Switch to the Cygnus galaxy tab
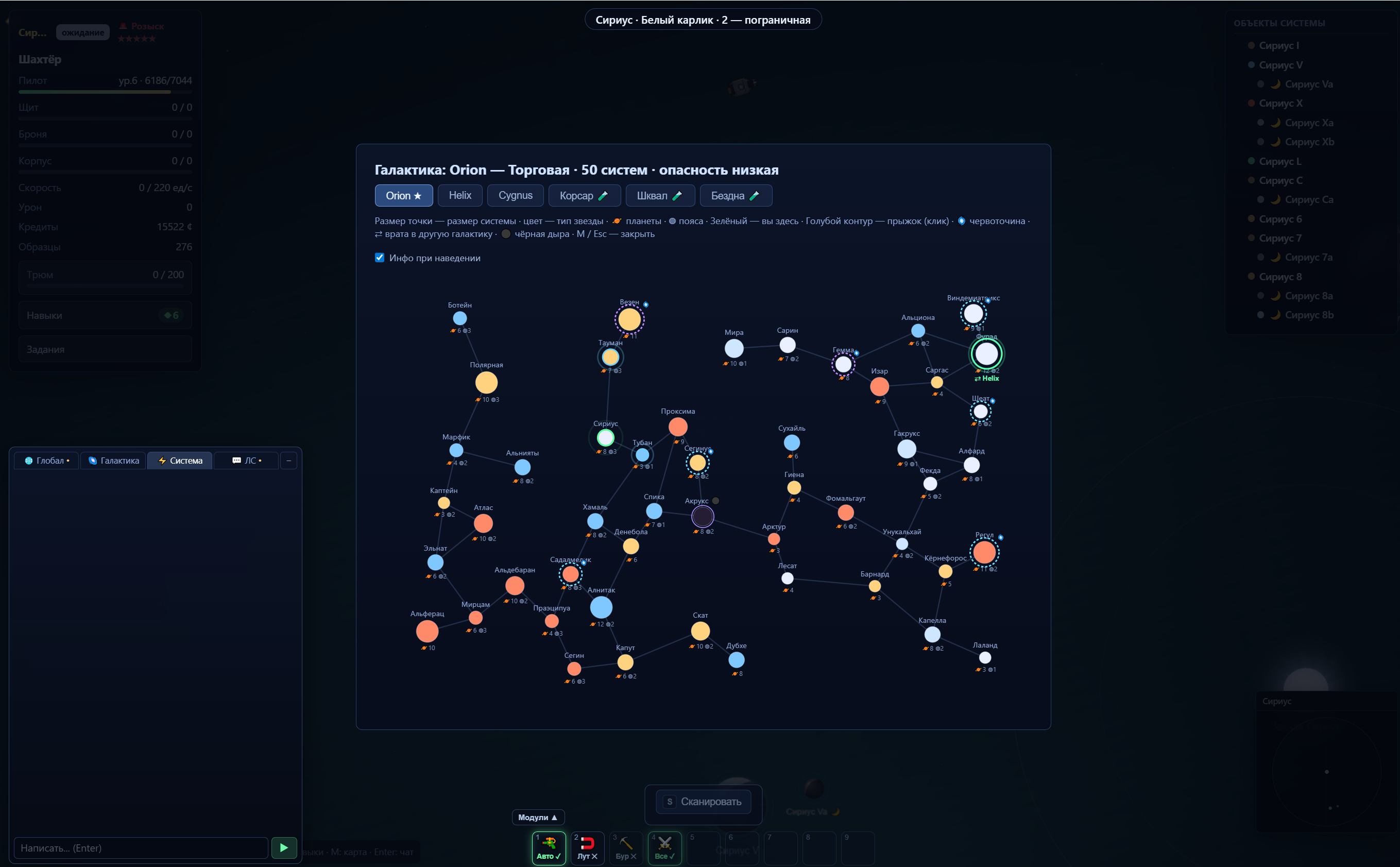 (516, 196)
